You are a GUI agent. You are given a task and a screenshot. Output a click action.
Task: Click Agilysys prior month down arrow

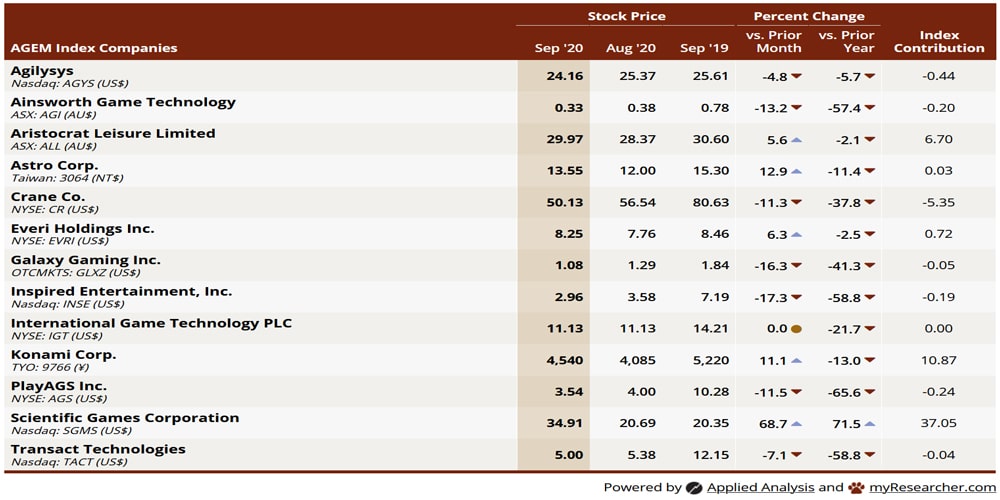click(x=797, y=76)
